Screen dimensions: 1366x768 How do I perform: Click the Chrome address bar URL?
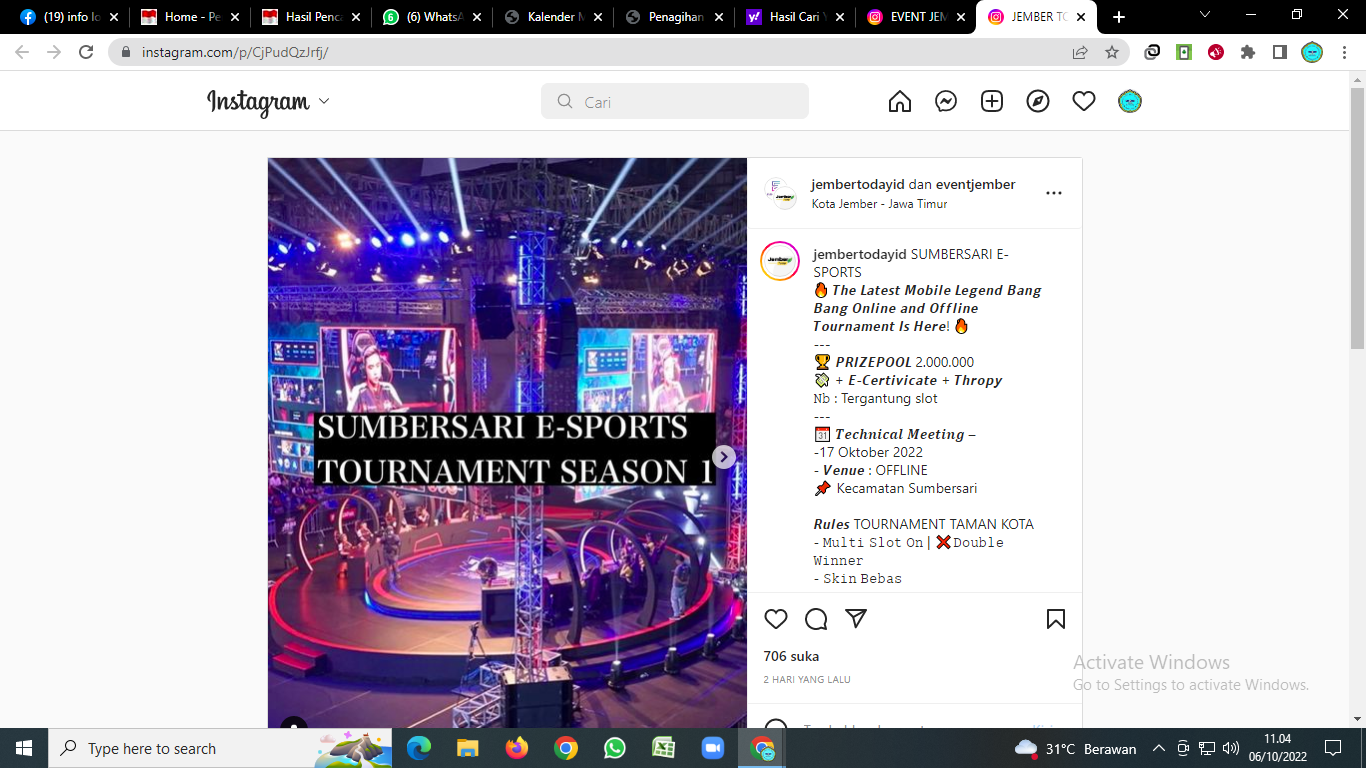(235, 52)
